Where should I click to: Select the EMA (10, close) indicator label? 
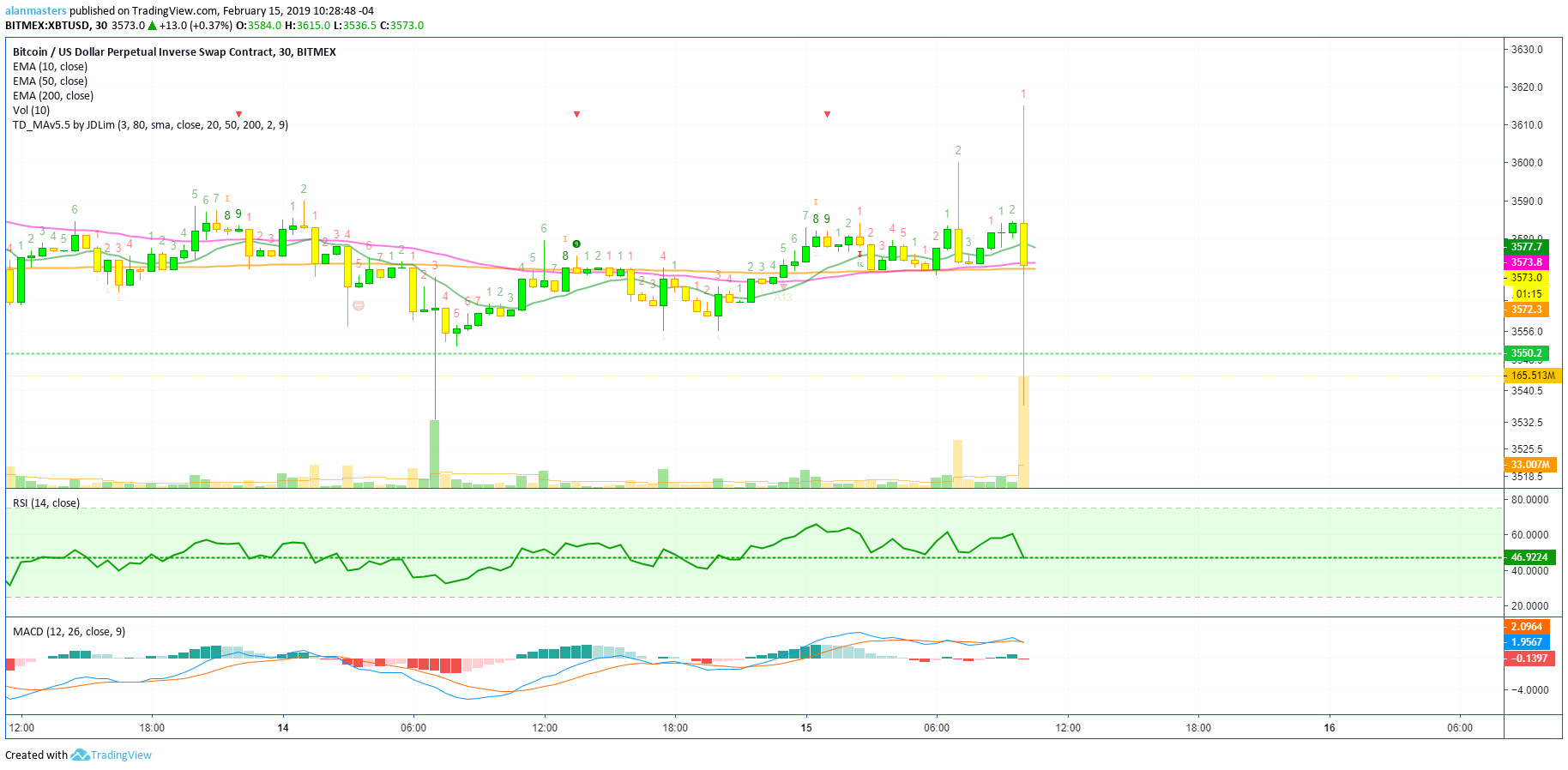pos(50,67)
